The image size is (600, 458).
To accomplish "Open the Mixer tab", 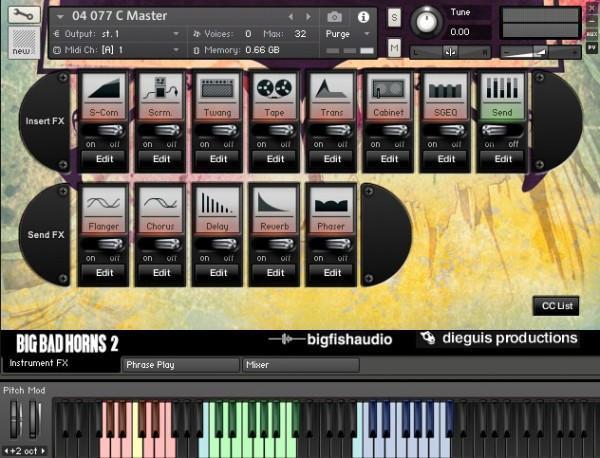I will click(x=300, y=365).
